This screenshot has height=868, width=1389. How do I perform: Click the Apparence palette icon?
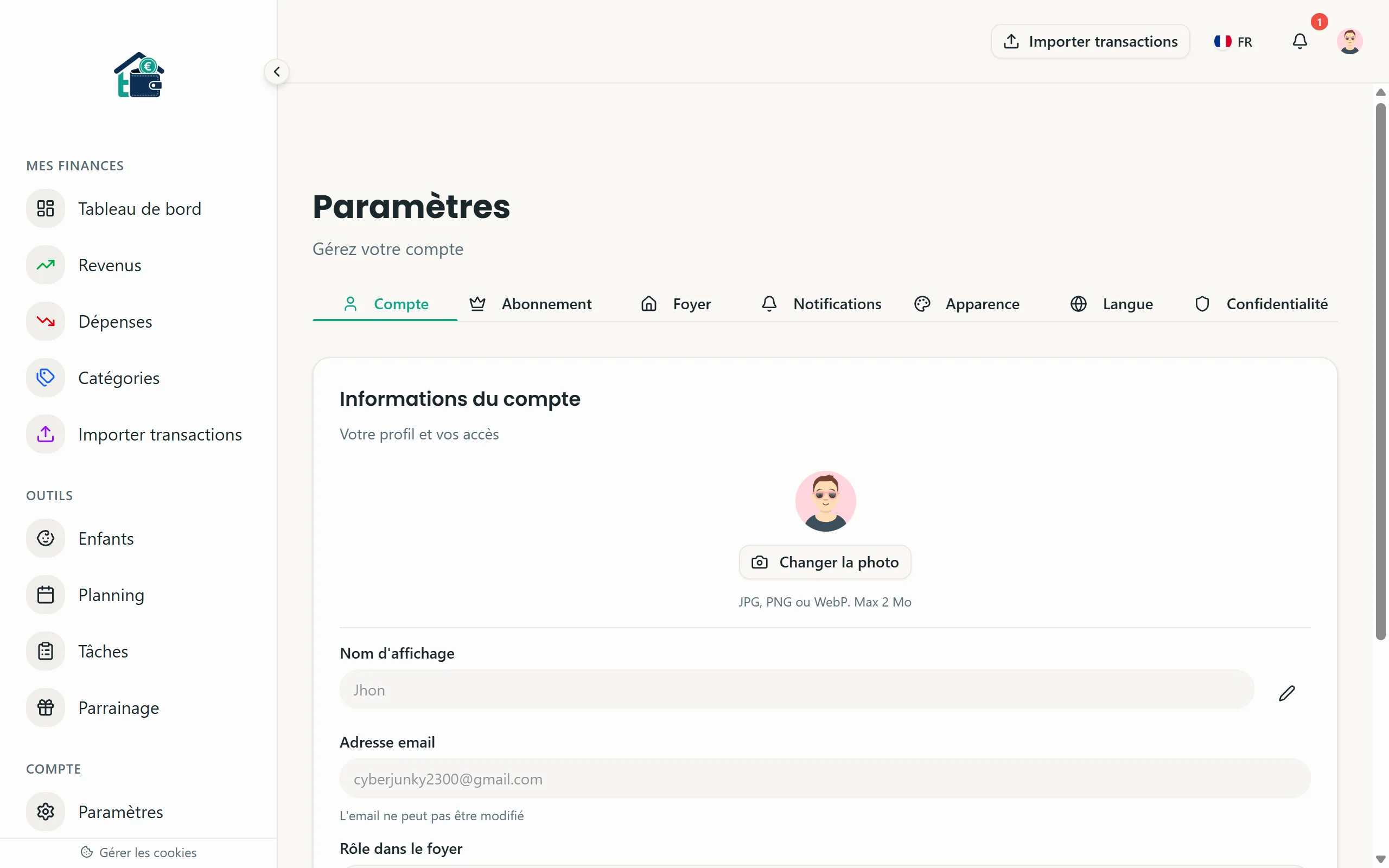pos(922,304)
